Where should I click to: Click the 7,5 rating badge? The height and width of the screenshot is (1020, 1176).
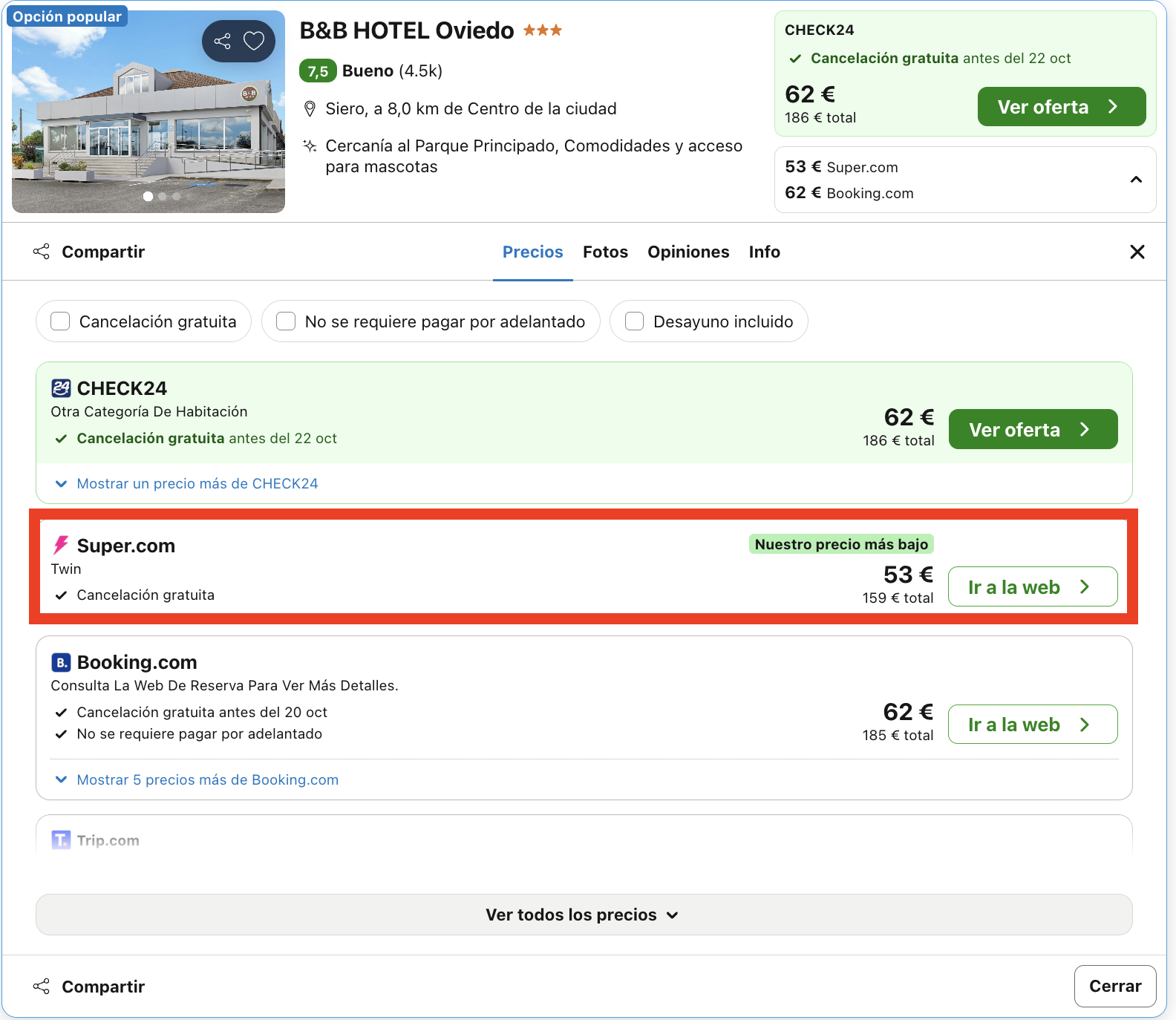[x=318, y=71]
